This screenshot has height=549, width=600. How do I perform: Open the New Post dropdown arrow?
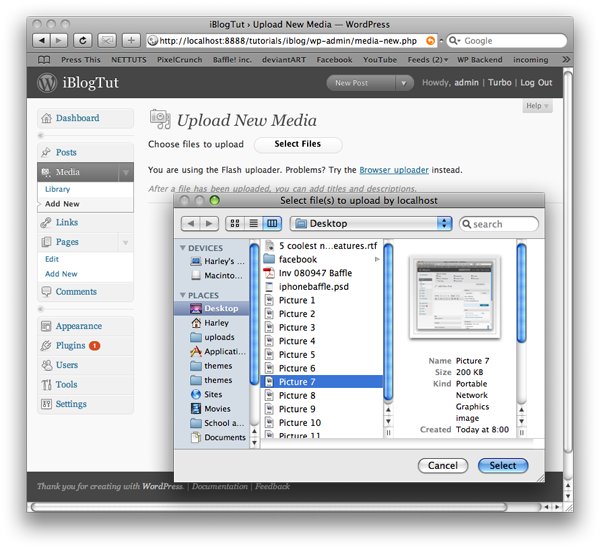click(x=404, y=83)
